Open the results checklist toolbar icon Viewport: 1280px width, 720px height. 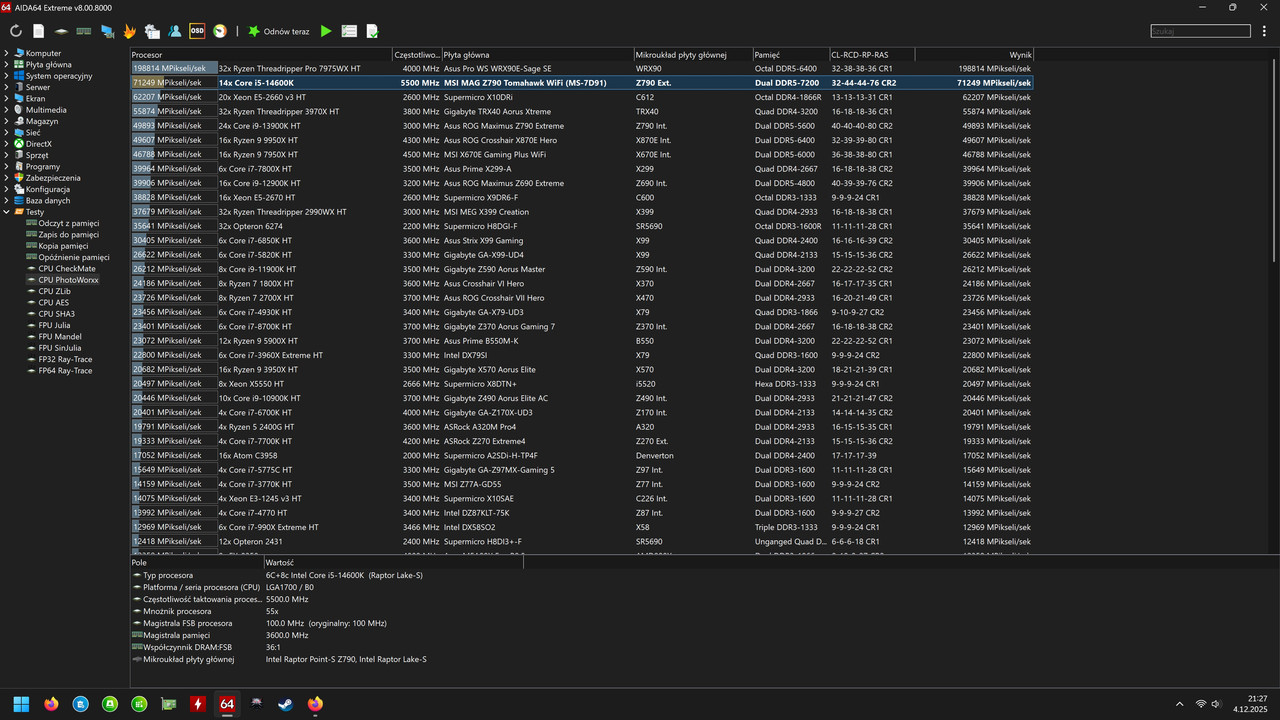[x=349, y=31]
